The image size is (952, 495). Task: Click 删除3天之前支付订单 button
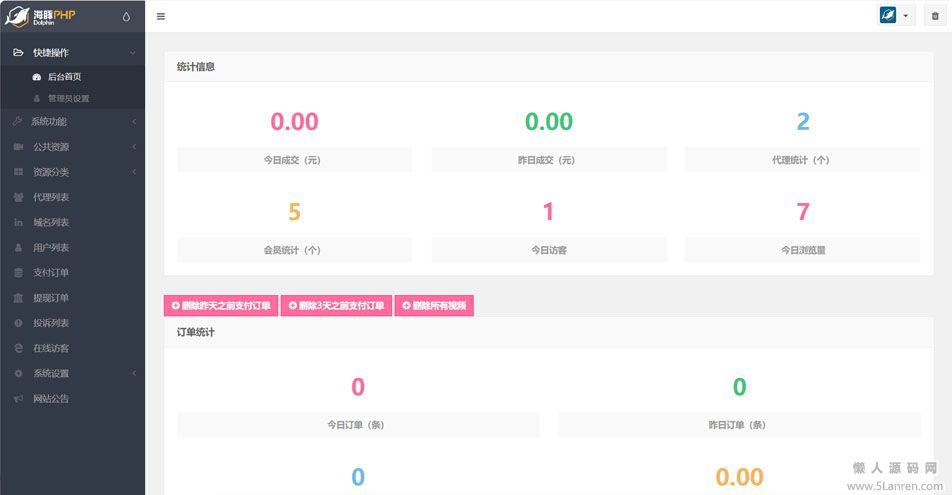[336, 306]
